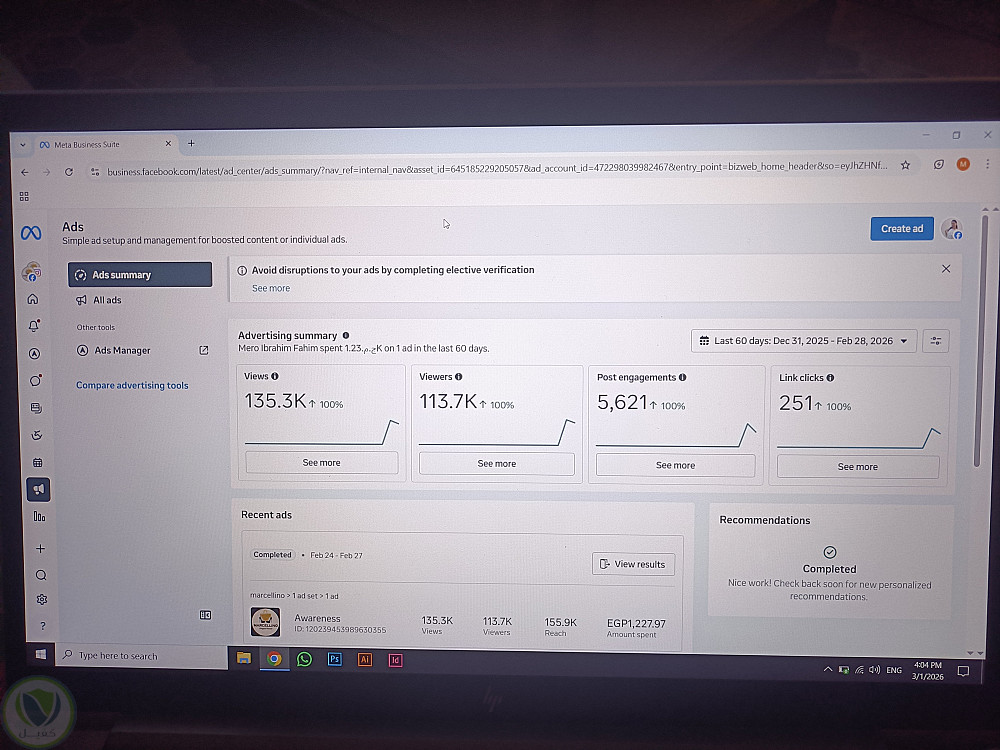The image size is (1000, 750).
Task: Open Photoshop from the taskbar
Action: coord(334,659)
